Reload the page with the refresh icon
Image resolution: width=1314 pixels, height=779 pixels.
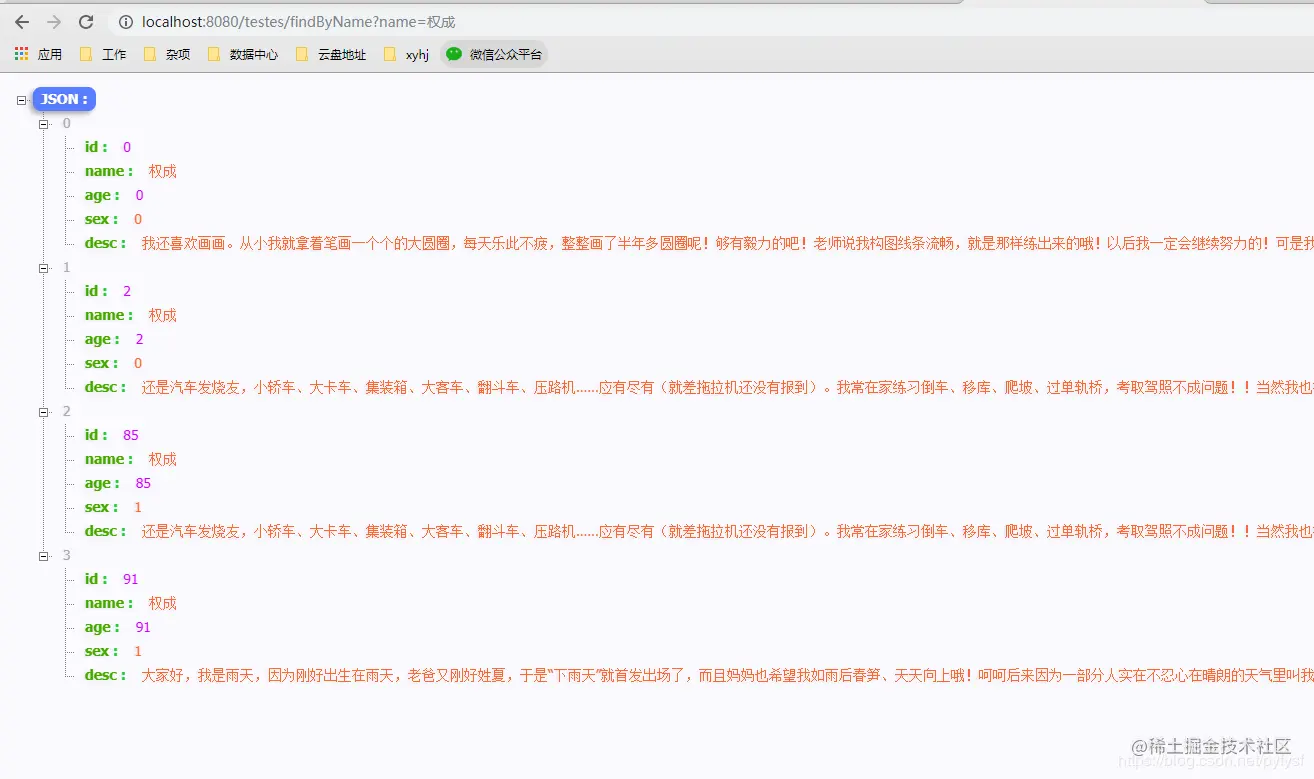click(87, 21)
